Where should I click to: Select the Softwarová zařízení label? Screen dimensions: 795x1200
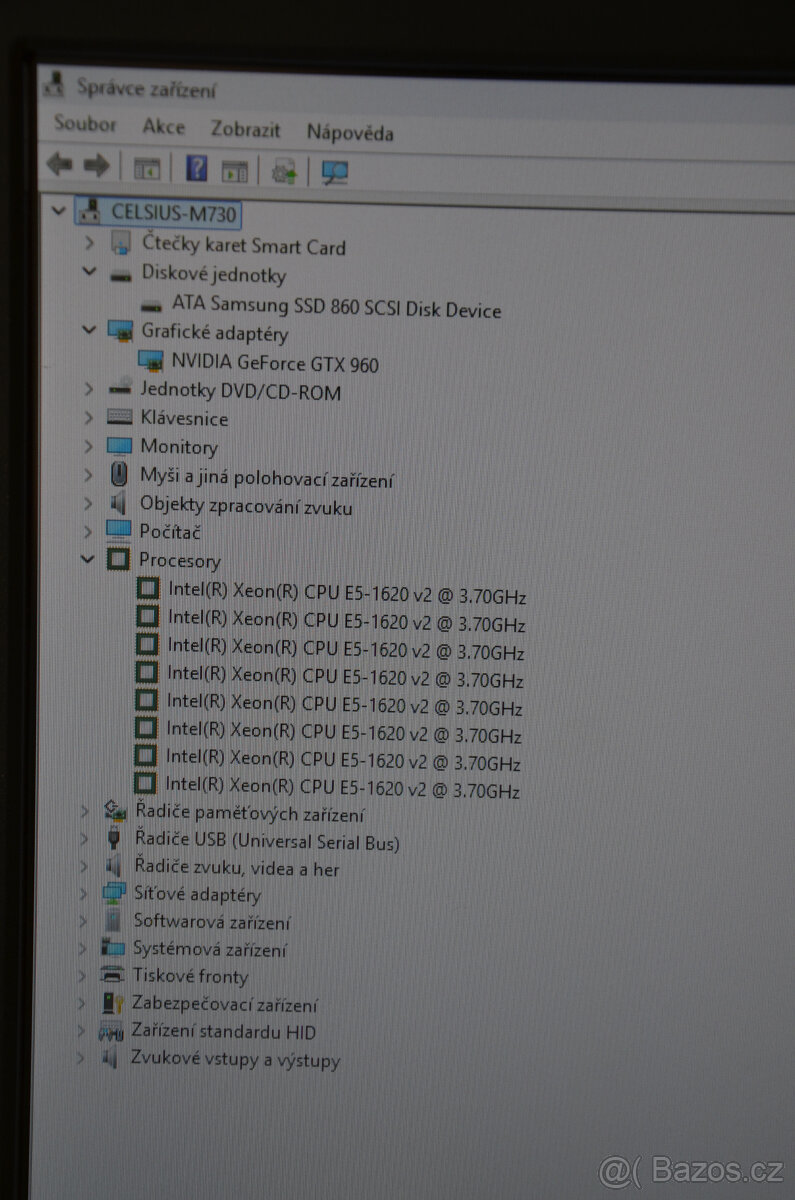point(212,921)
